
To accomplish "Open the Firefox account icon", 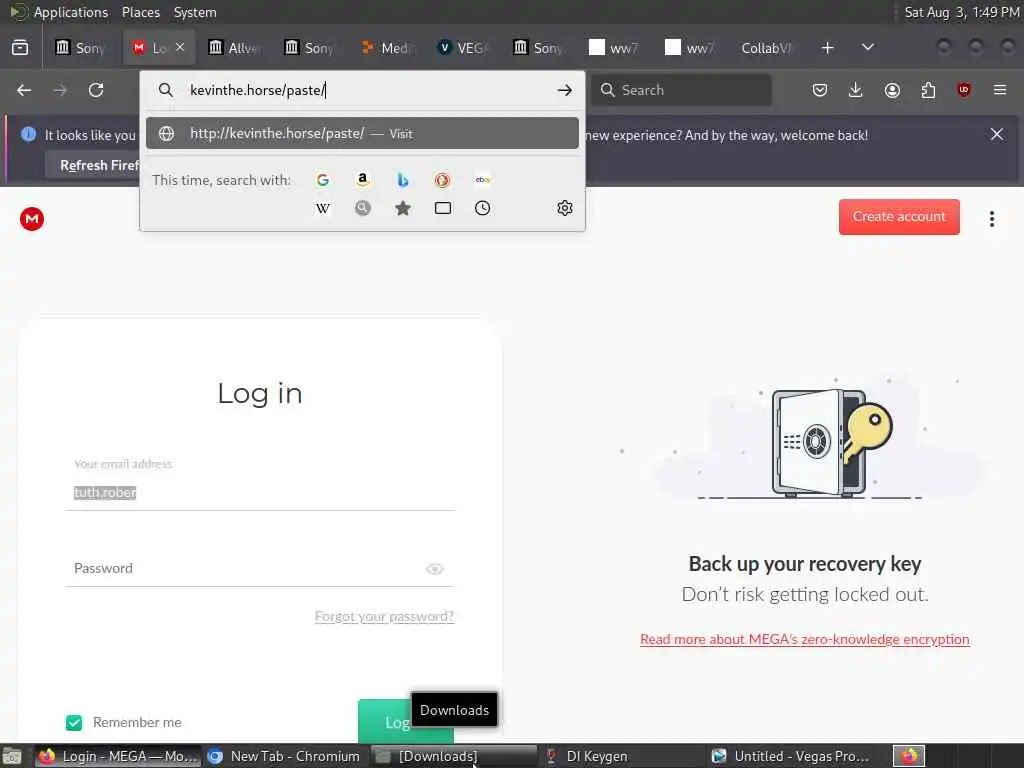I will [x=892, y=90].
